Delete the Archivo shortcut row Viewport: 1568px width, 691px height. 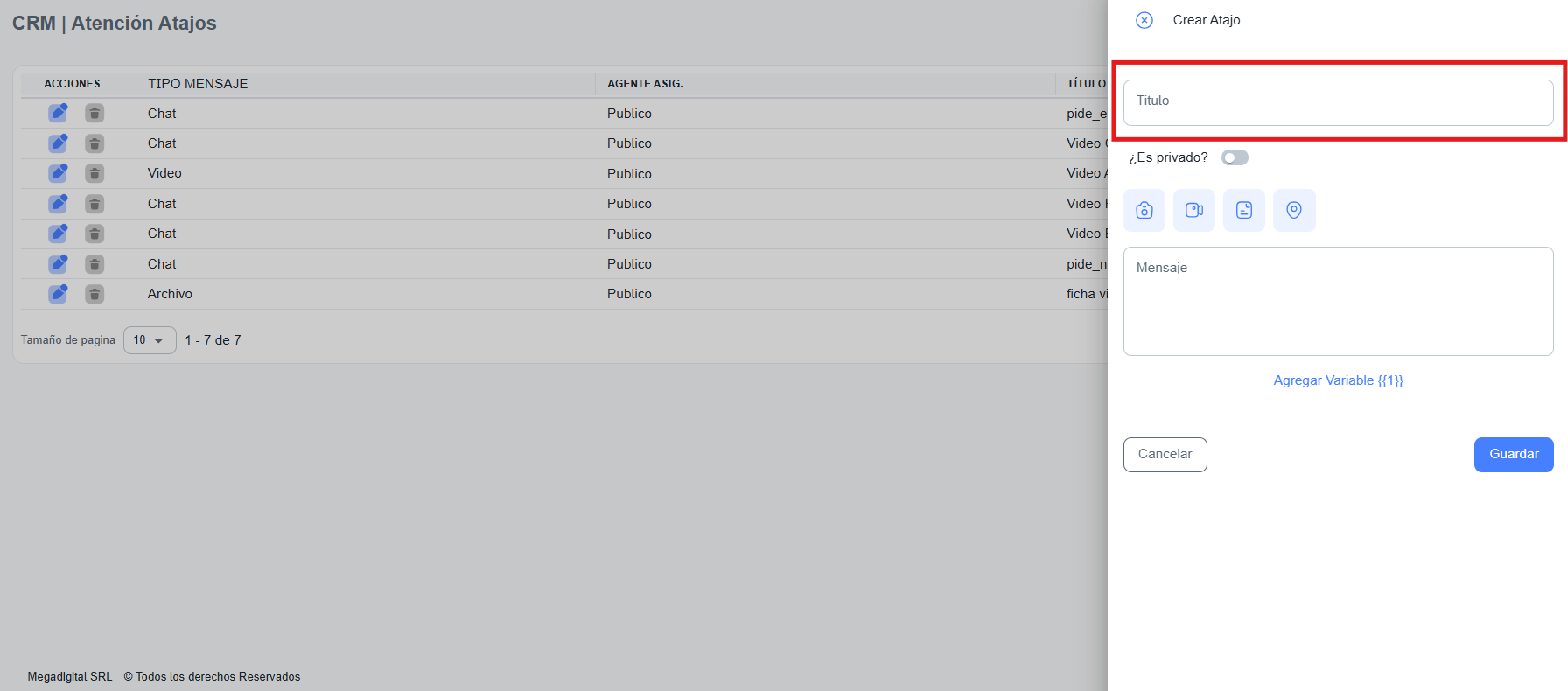(x=94, y=294)
